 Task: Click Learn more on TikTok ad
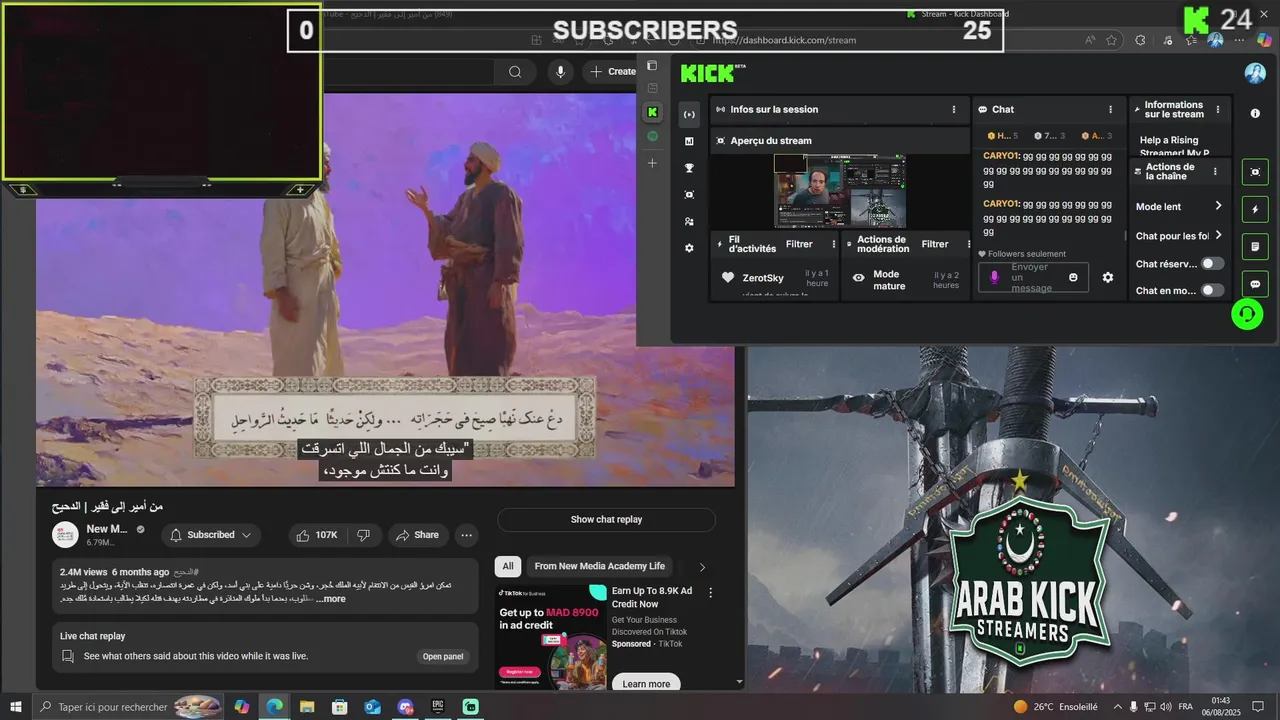click(646, 684)
